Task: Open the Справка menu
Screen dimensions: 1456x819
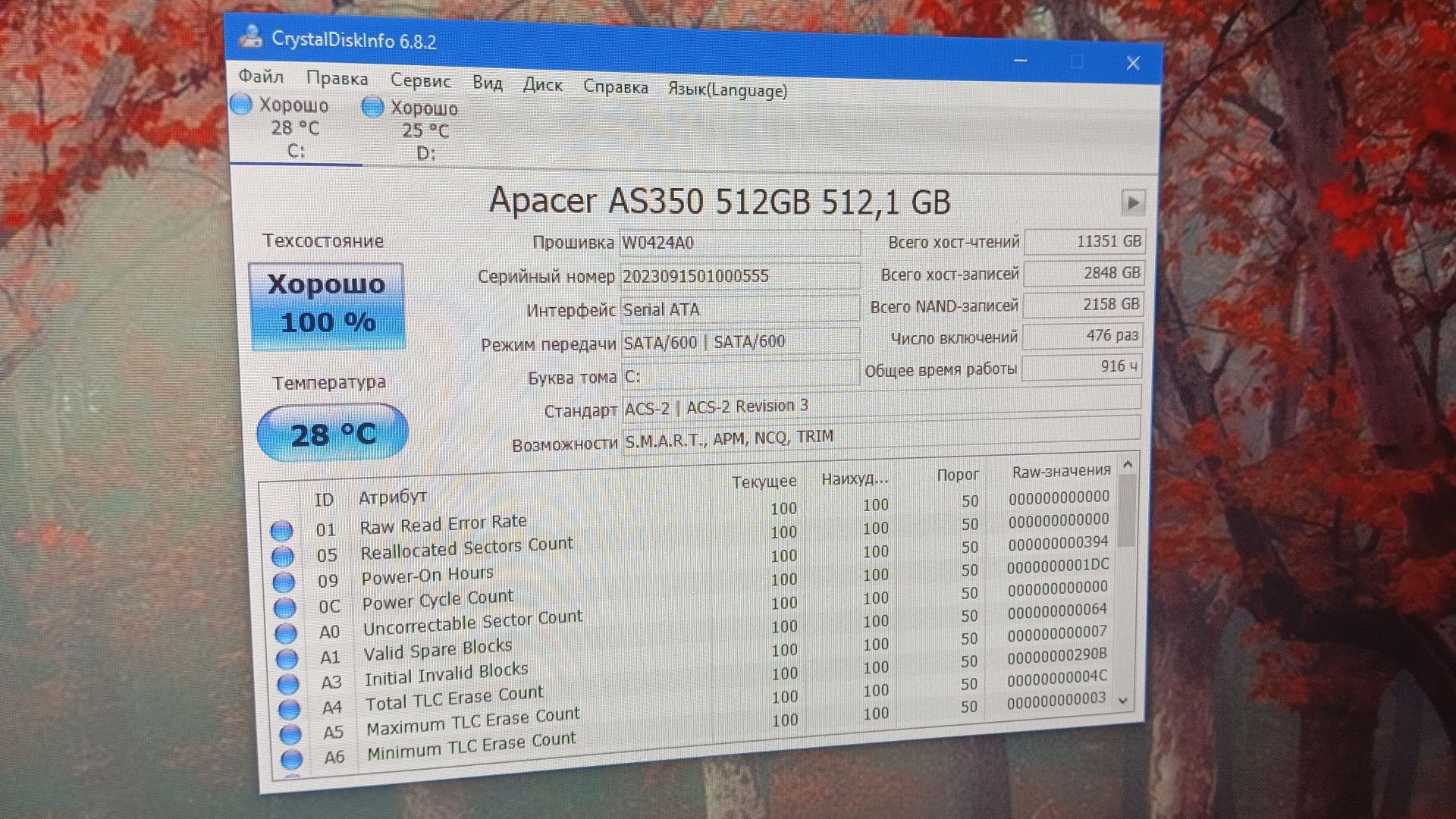Action: 615,87
